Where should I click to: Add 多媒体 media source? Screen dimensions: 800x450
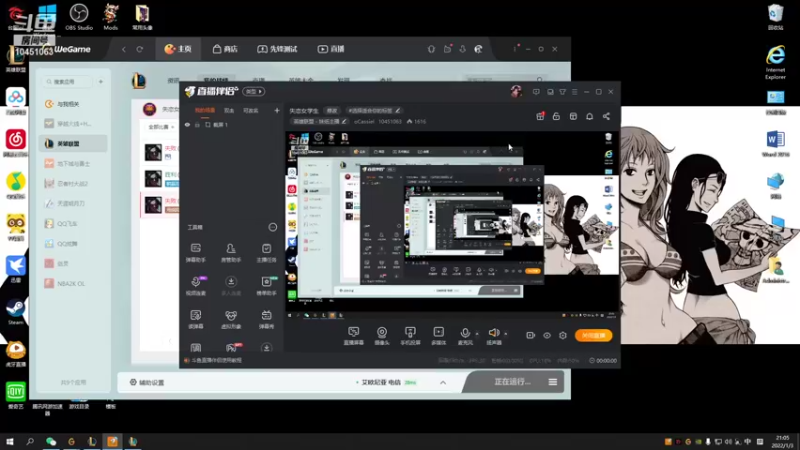coord(439,336)
